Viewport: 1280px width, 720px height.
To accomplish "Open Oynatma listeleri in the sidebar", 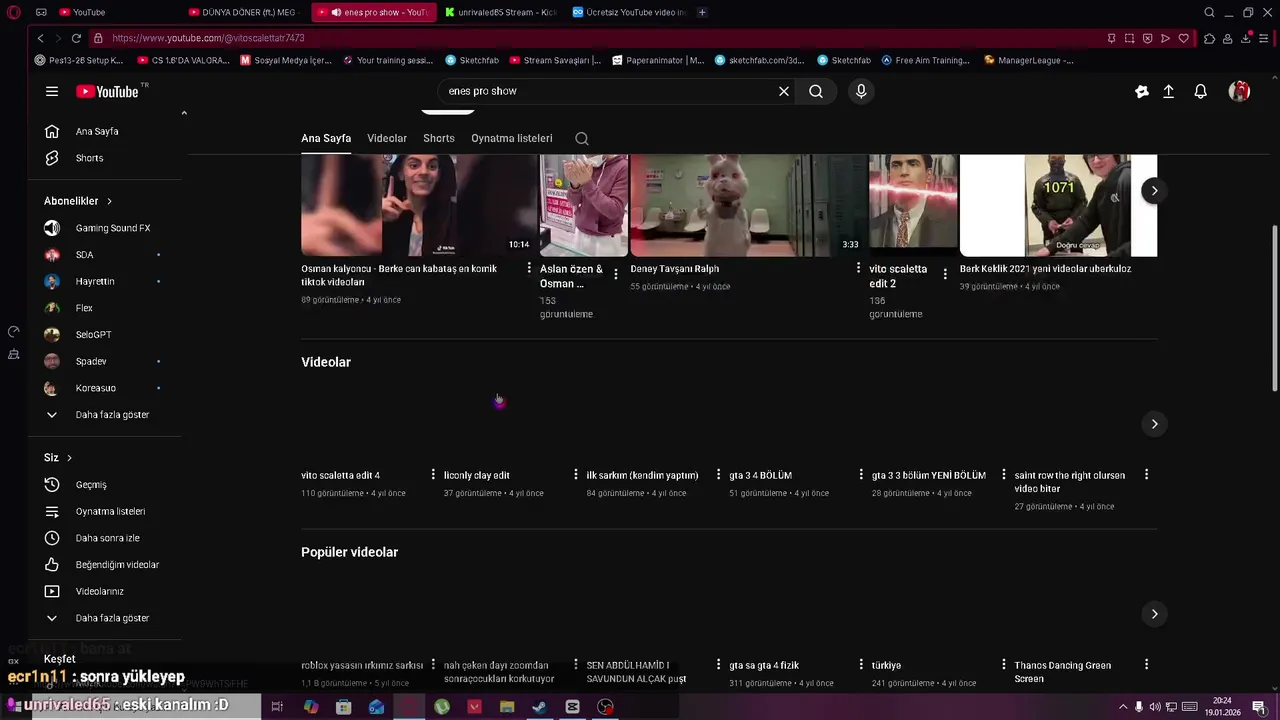I will (110, 511).
